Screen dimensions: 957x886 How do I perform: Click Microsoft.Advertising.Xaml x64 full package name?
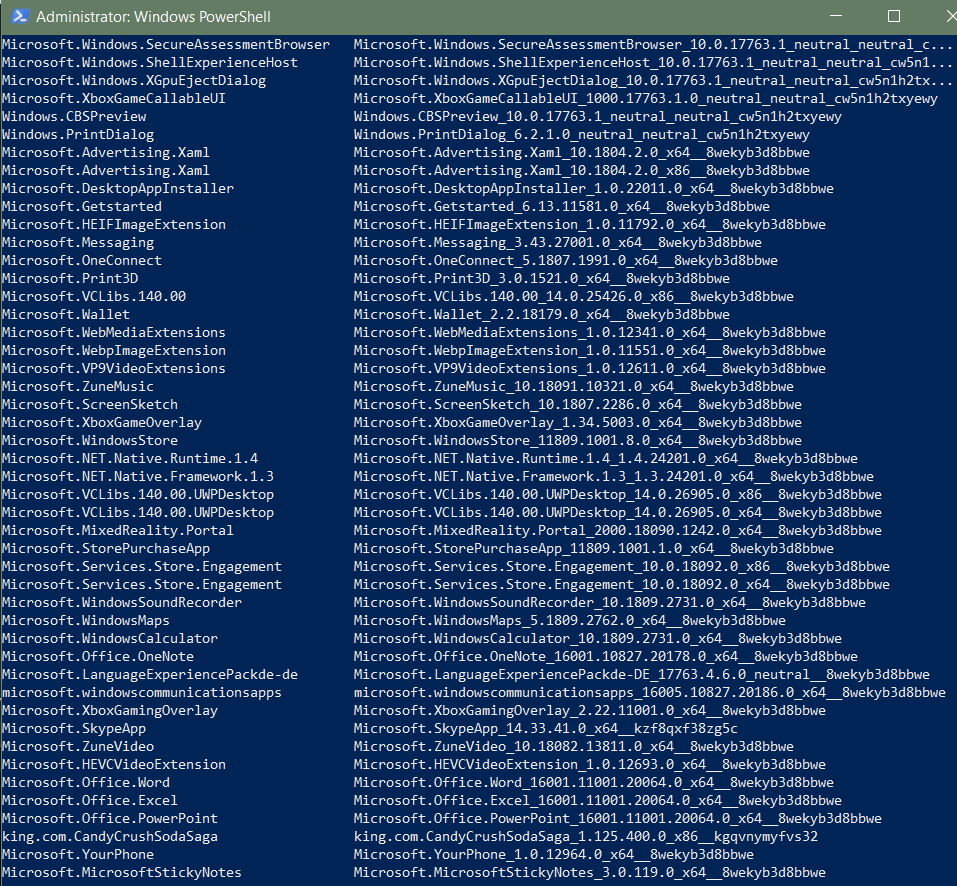click(582, 153)
